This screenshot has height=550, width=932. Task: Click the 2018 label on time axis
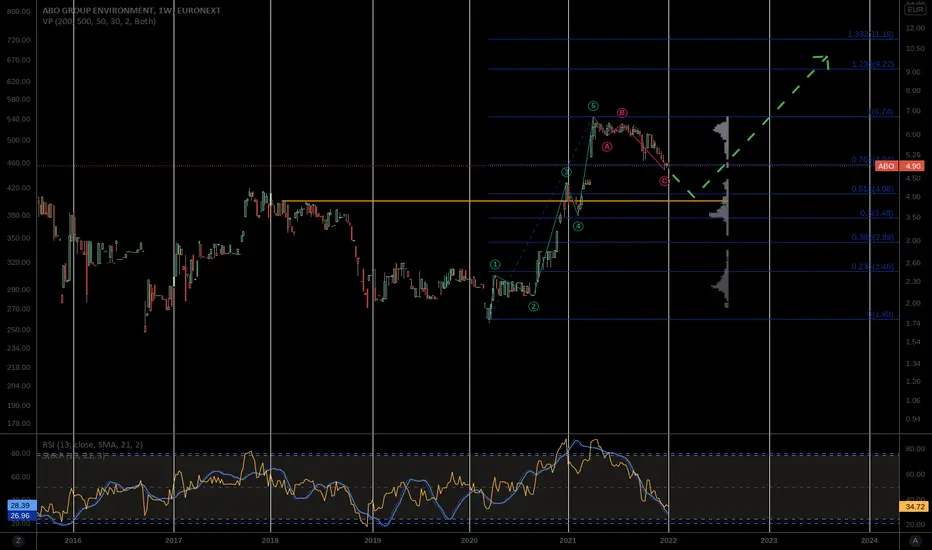pyautogui.click(x=270, y=540)
